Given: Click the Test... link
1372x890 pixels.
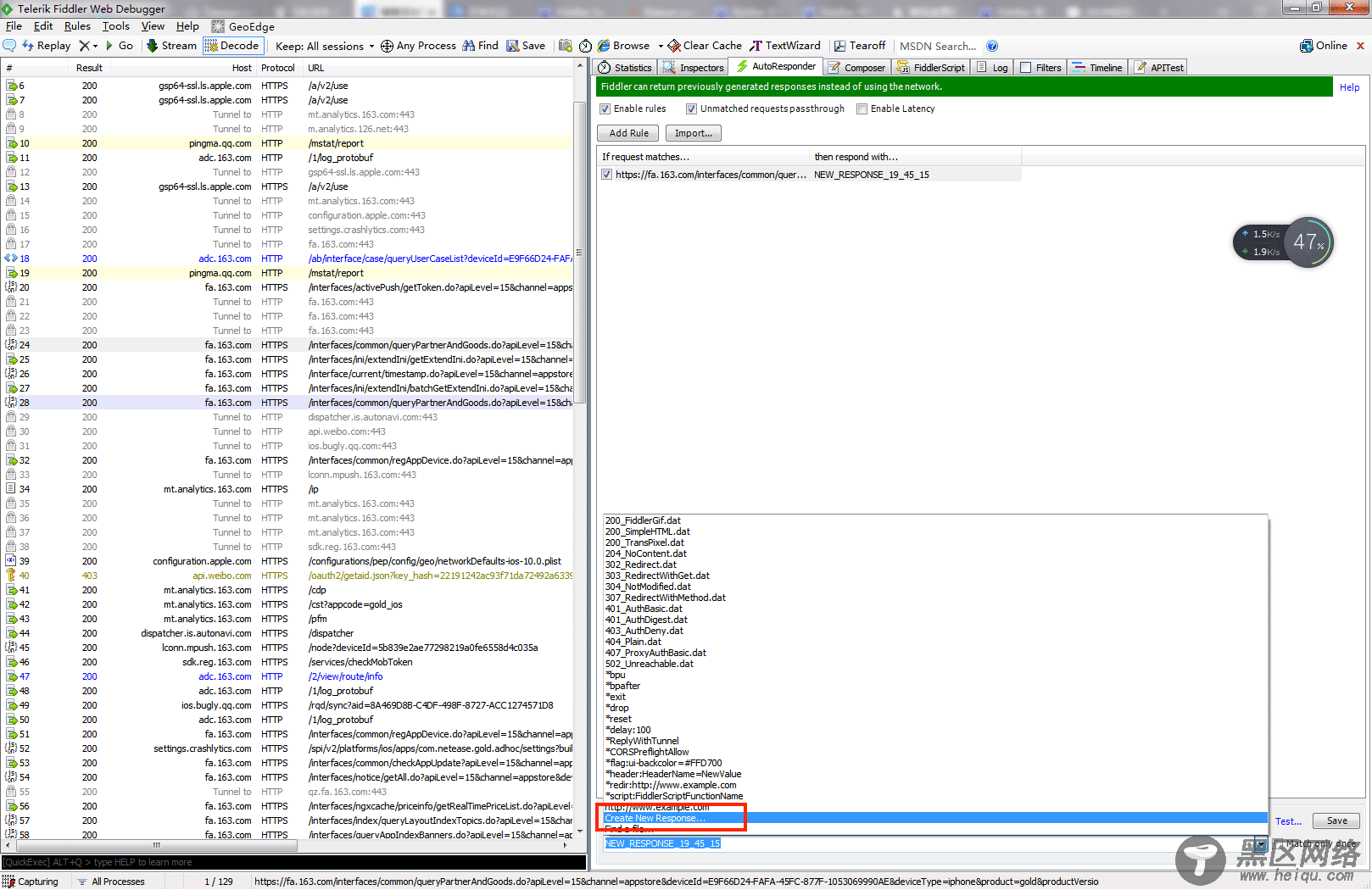Looking at the screenshot, I should pyautogui.click(x=1288, y=821).
